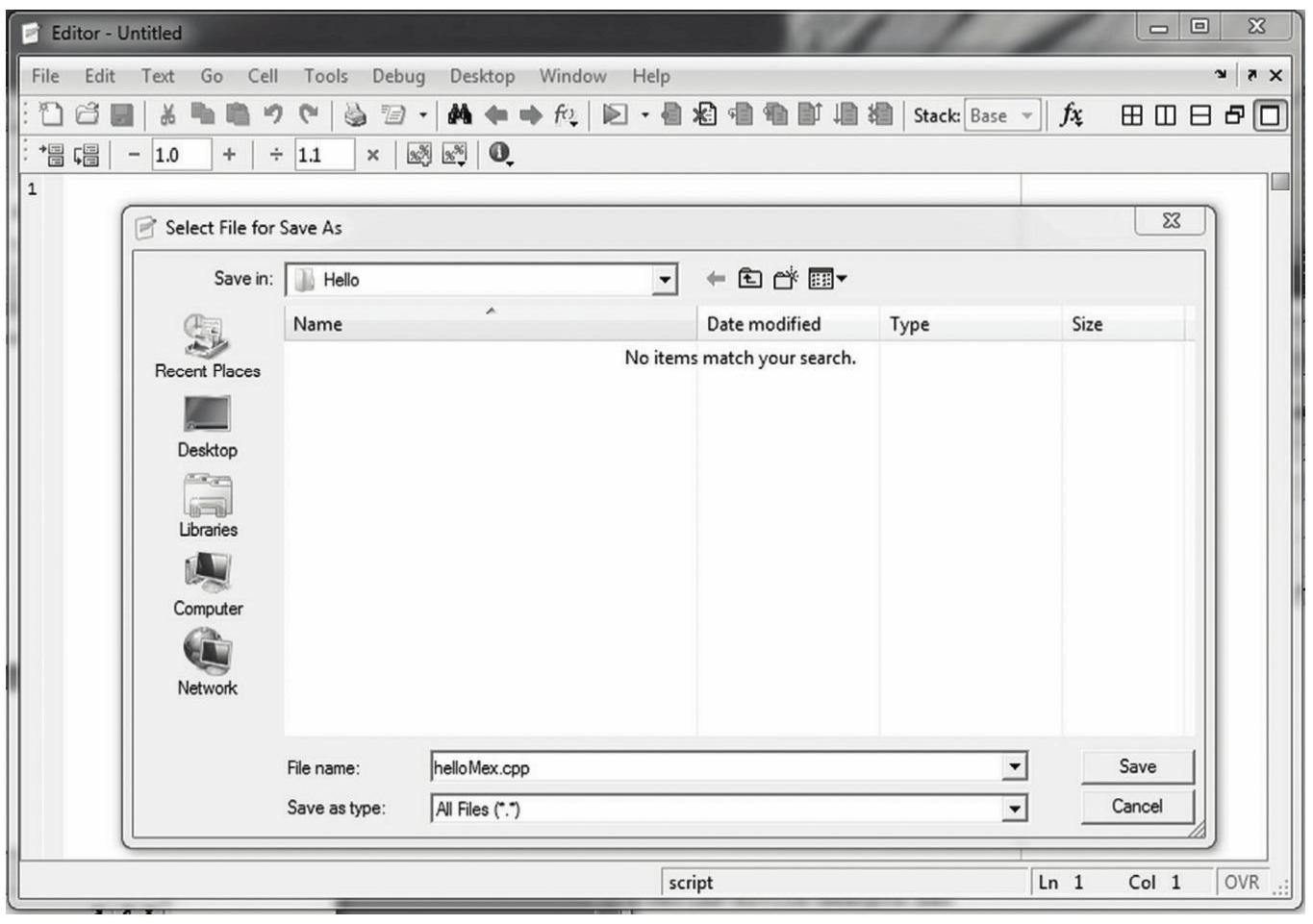1313x924 pixels.
Task: Open the Edit menu
Action: tap(99, 76)
